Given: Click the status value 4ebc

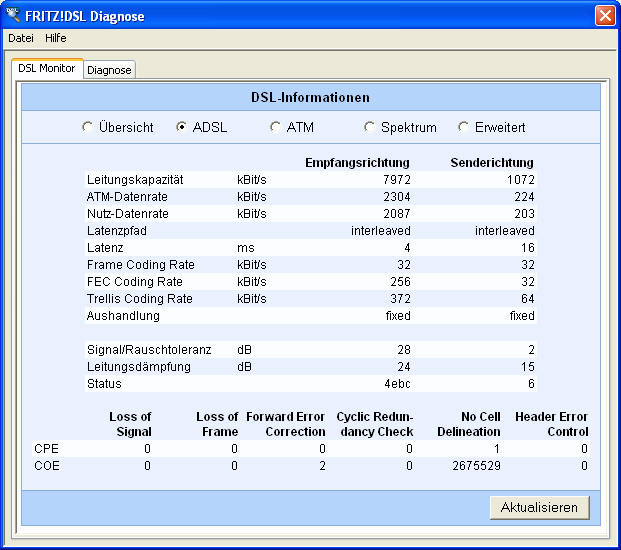Looking at the screenshot, I should [397, 384].
